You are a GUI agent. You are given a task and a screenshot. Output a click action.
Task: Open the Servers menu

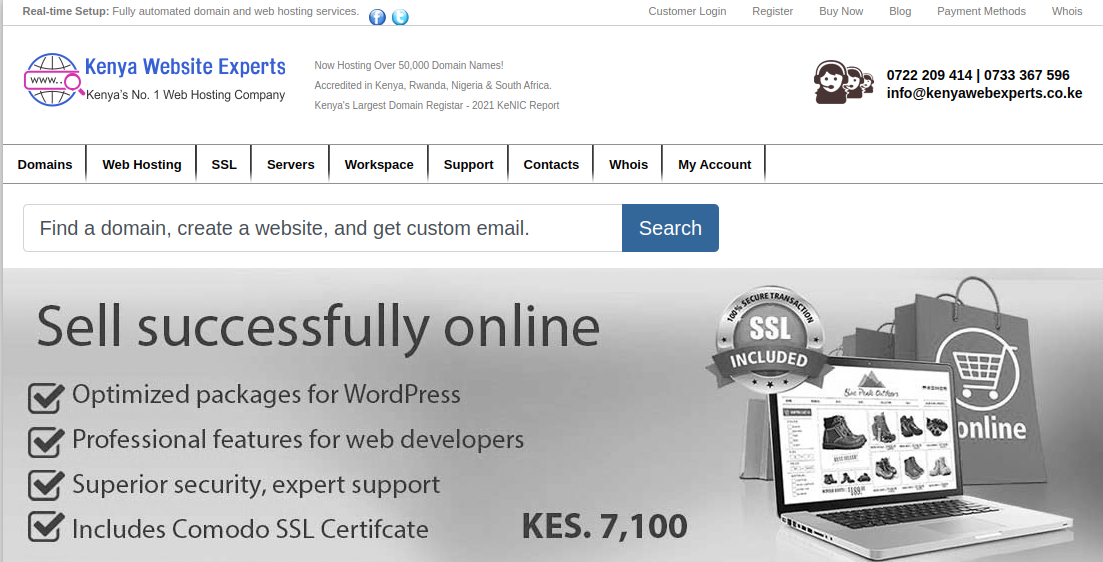[x=291, y=165]
